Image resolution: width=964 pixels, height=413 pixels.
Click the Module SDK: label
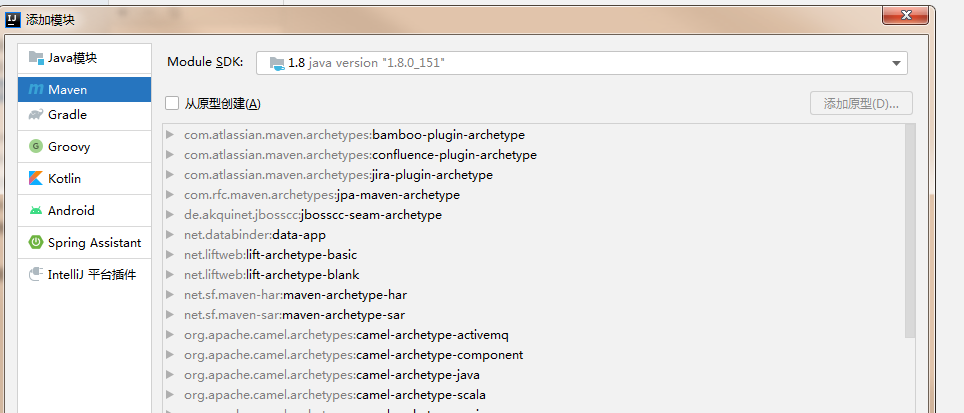click(x=205, y=62)
